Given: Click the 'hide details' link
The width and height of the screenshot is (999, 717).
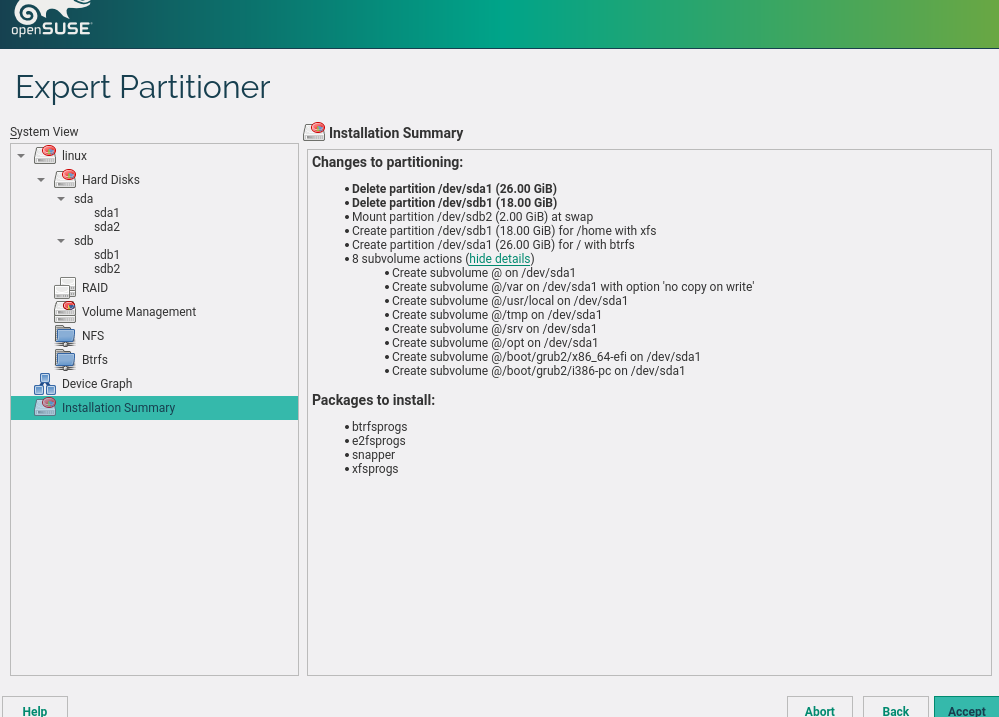Looking at the screenshot, I should [499, 259].
